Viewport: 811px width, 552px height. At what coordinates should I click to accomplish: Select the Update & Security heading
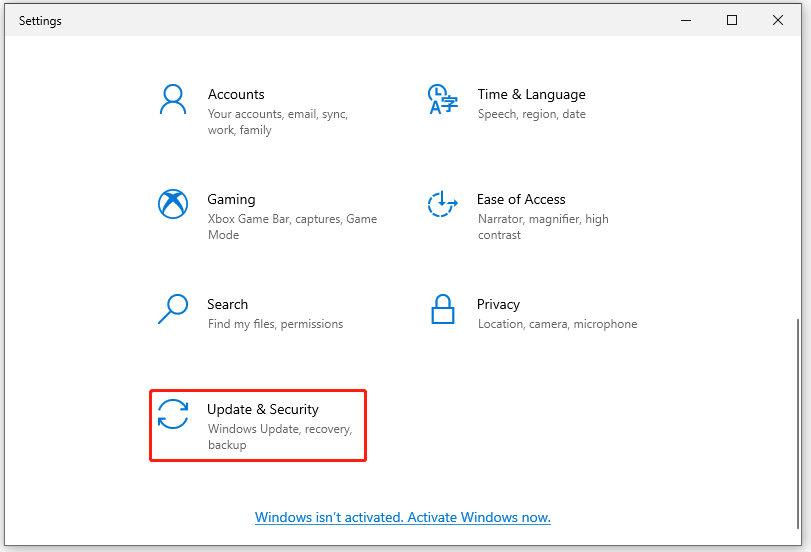[263, 409]
